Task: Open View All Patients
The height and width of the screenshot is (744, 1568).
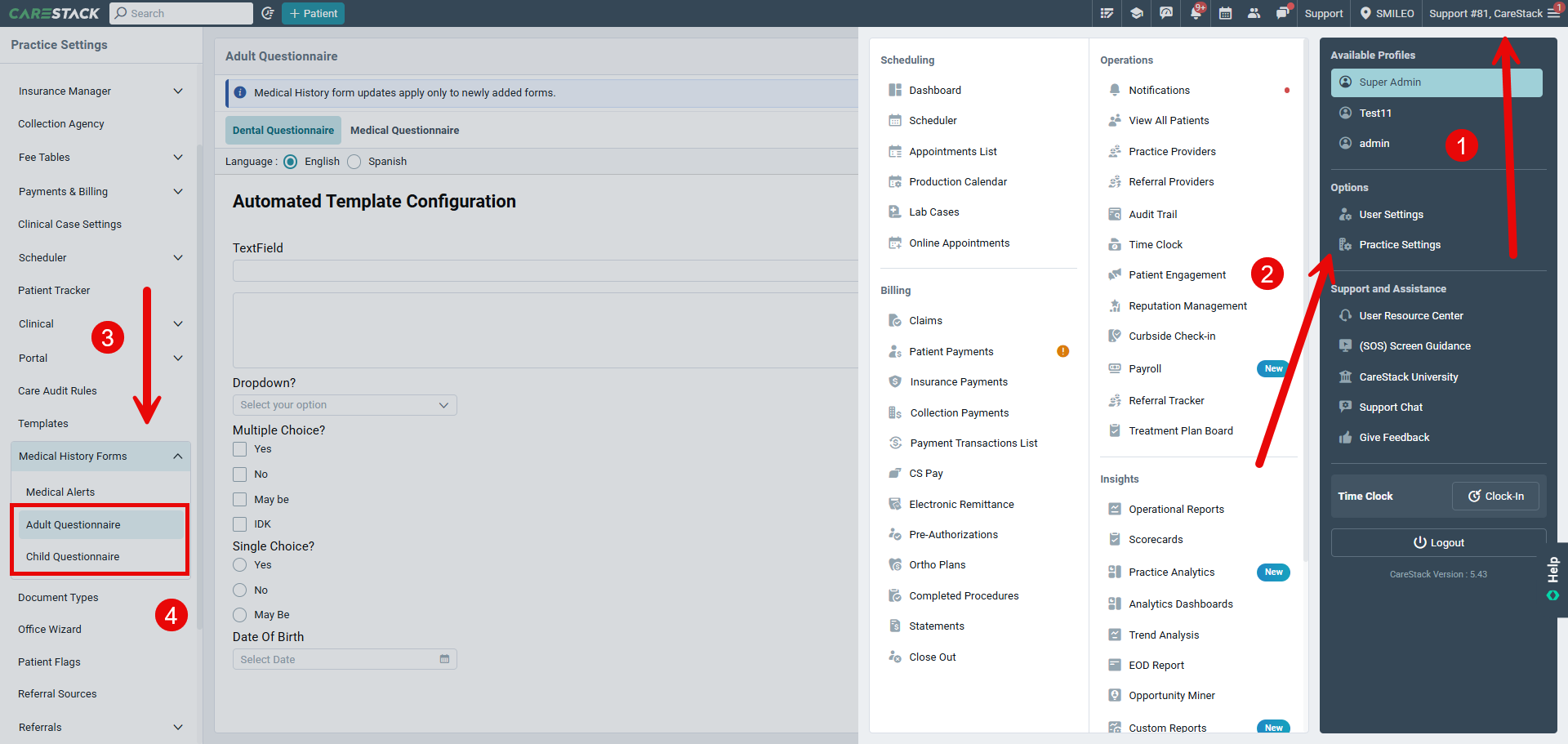Action: 1169,121
